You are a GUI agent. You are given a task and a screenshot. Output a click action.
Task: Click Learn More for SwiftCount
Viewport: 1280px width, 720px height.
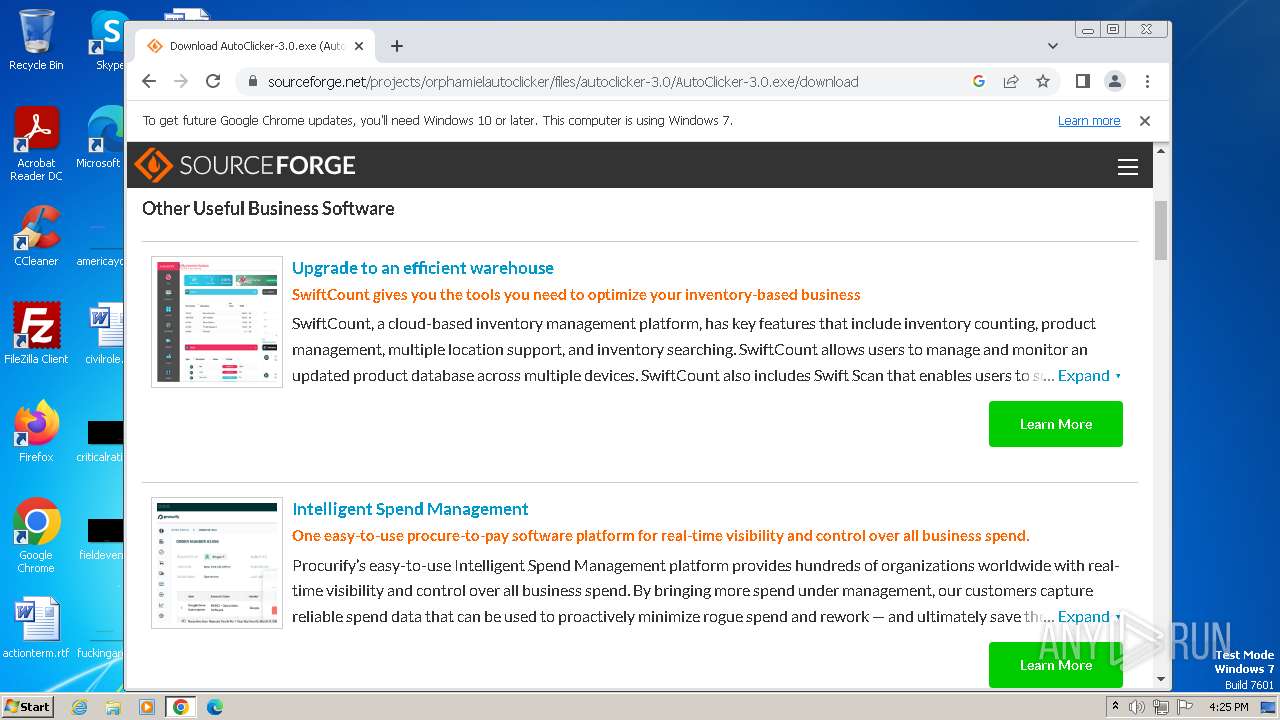[x=1056, y=424]
